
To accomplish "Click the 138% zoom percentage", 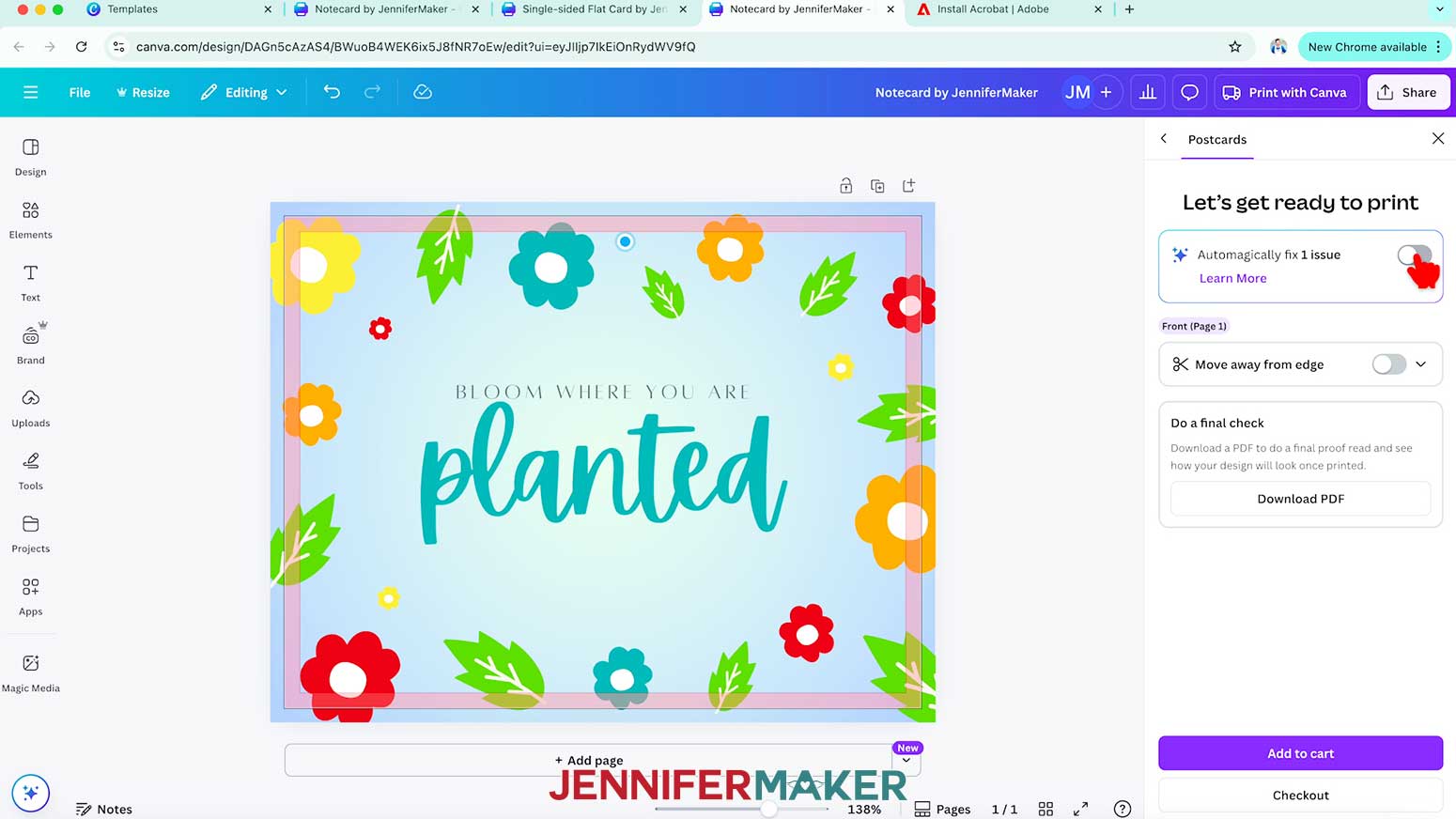I will tap(864, 809).
